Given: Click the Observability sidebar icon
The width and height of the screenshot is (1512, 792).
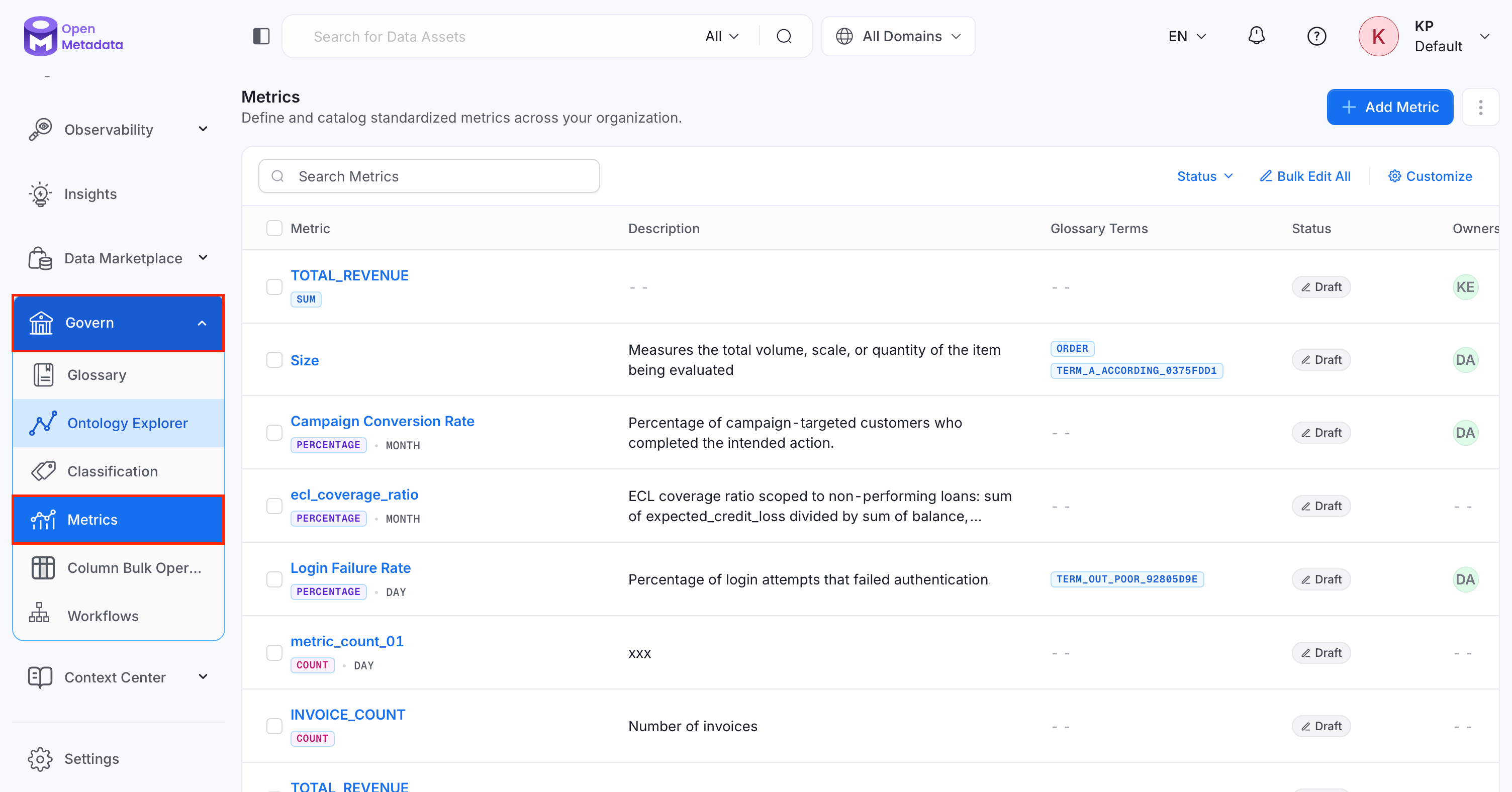Looking at the screenshot, I should (x=40, y=130).
